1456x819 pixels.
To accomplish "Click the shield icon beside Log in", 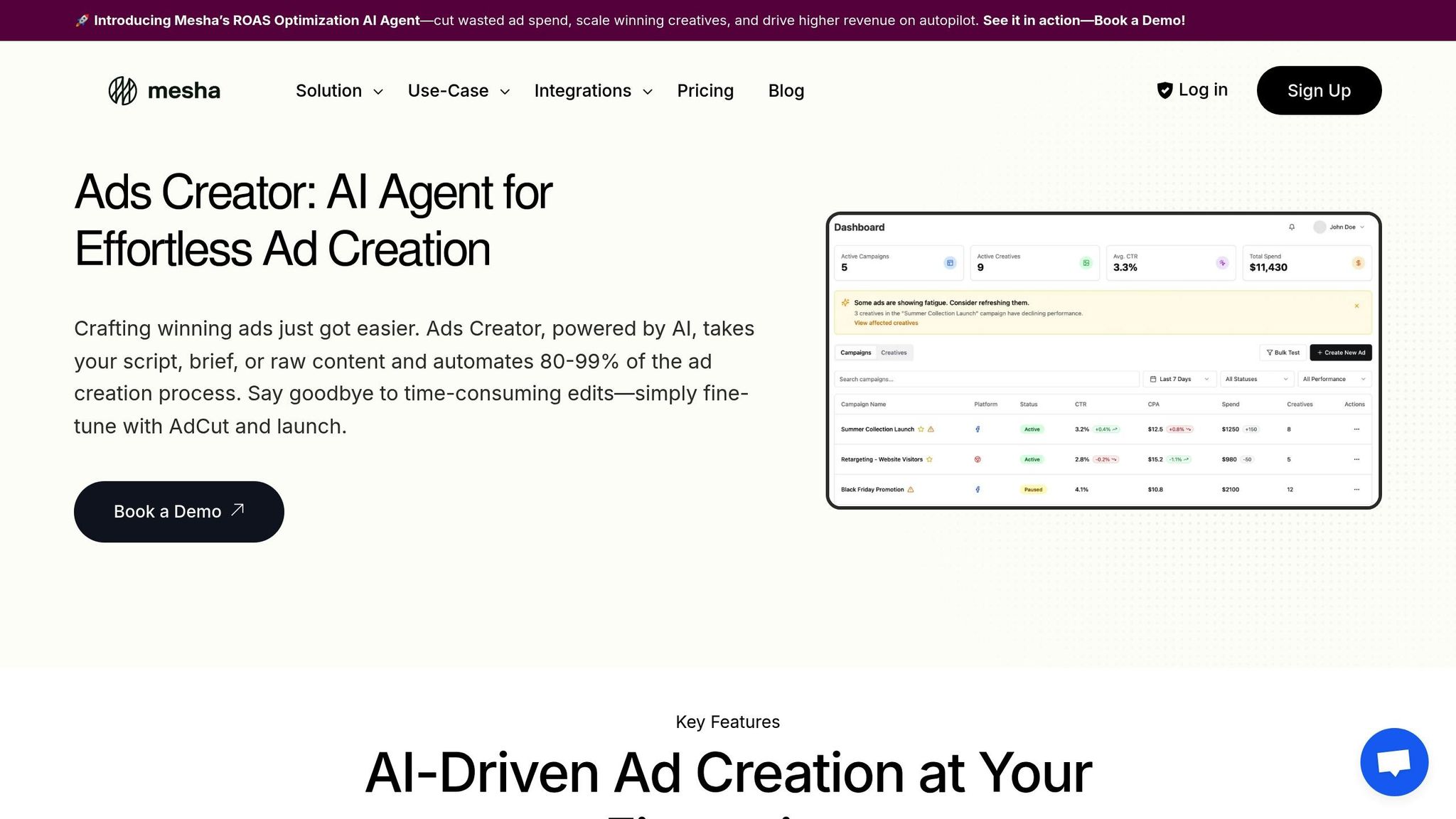I will pos(1165,90).
